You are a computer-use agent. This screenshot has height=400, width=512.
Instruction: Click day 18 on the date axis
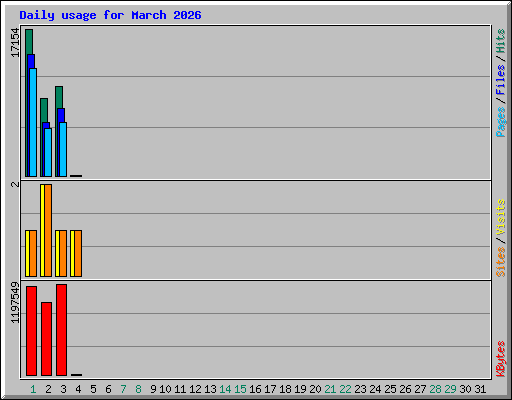285,389
